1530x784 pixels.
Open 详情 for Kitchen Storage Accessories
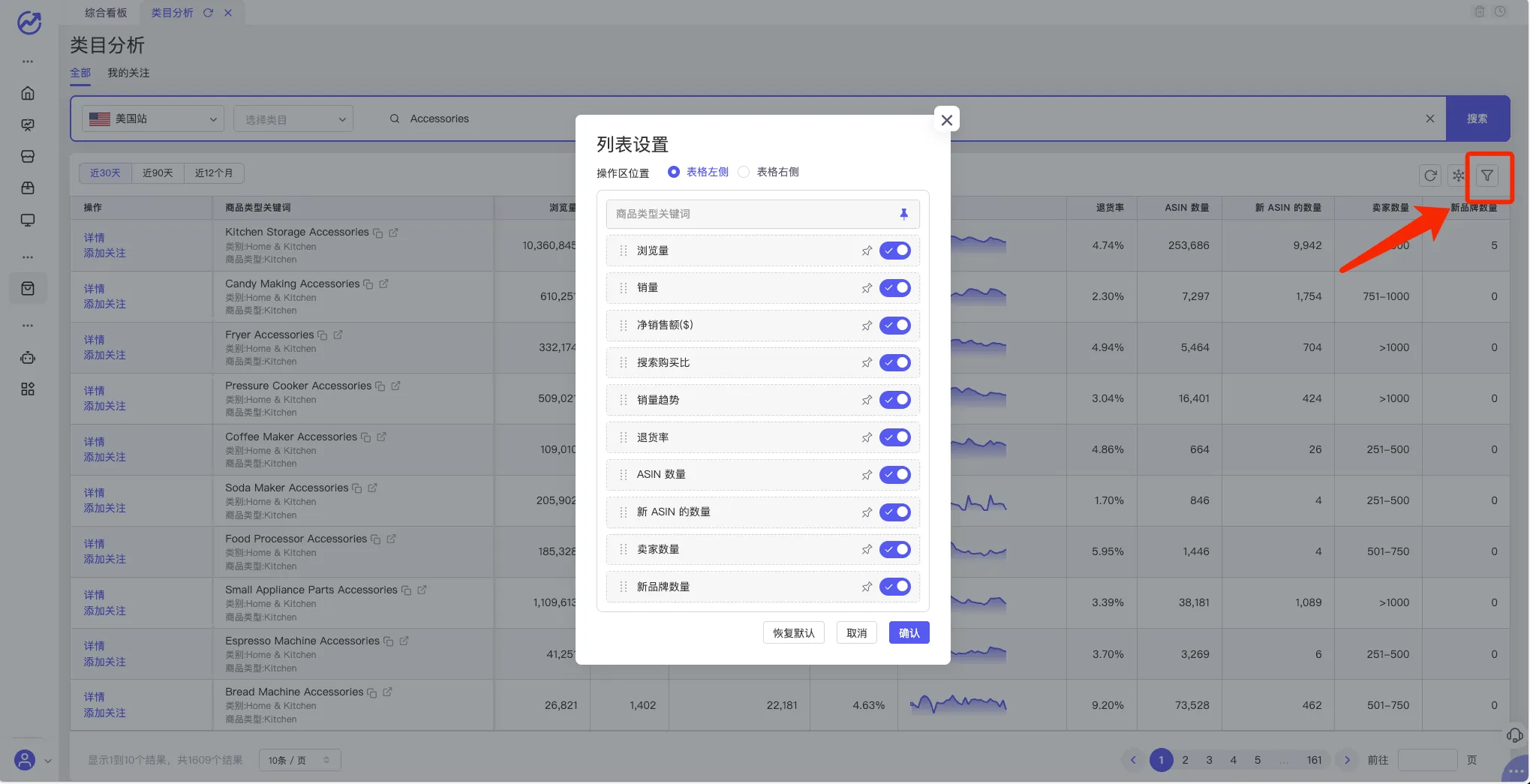95,238
